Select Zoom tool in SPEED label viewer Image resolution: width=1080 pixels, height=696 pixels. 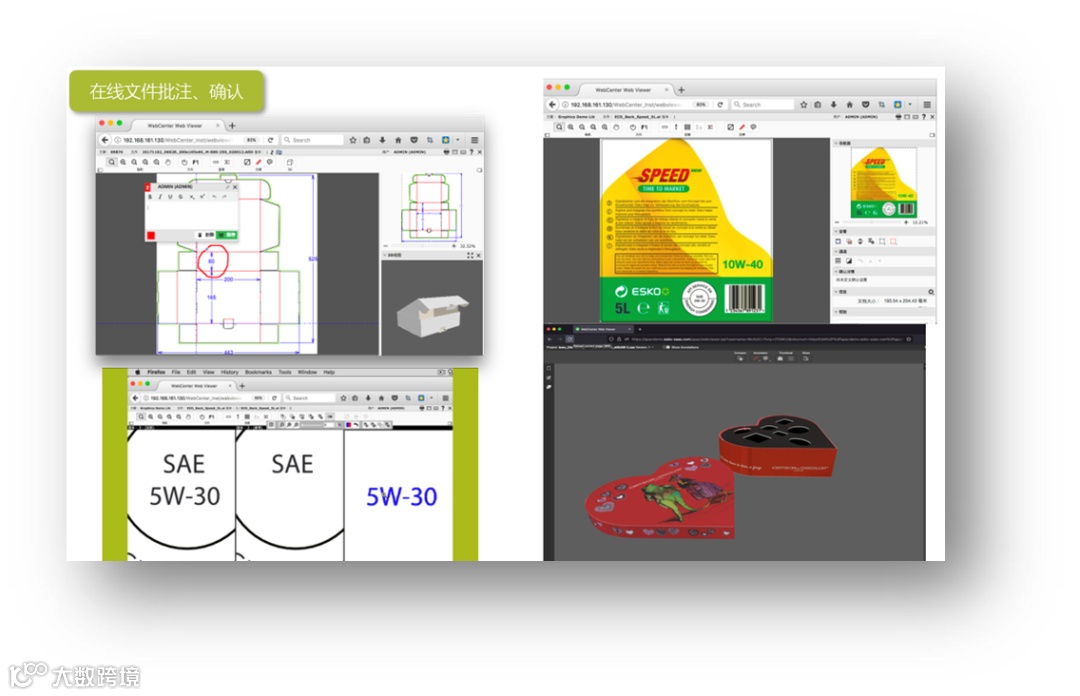(x=559, y=127)
